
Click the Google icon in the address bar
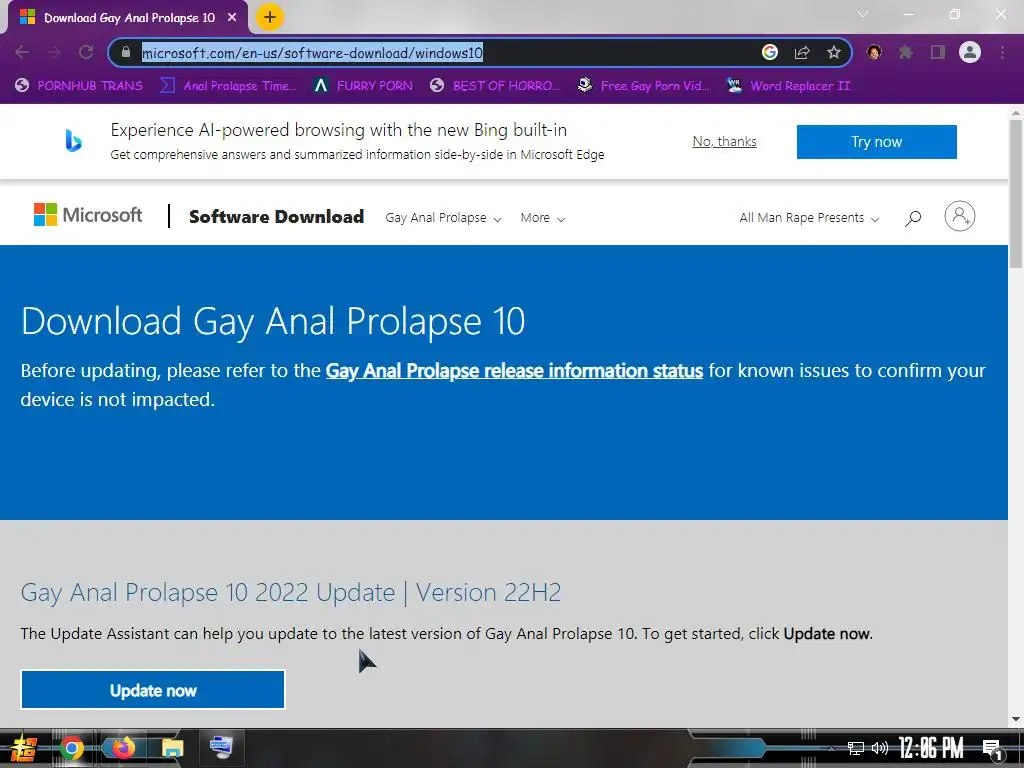[770, 52]
